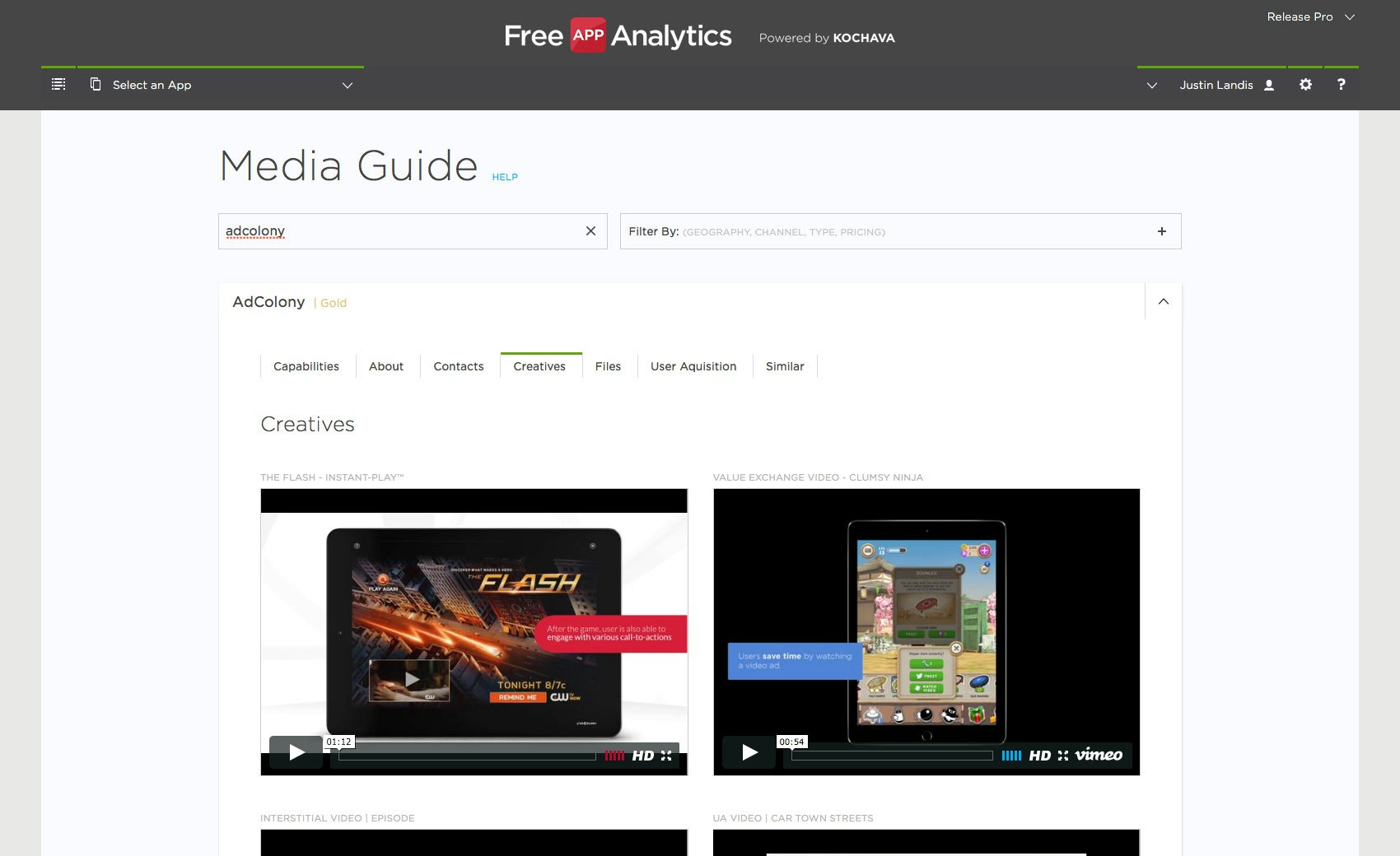Screen dimensions: 1400x856
Task: Click the volume bars on The Flash player
Action: [x=613, y=755]
